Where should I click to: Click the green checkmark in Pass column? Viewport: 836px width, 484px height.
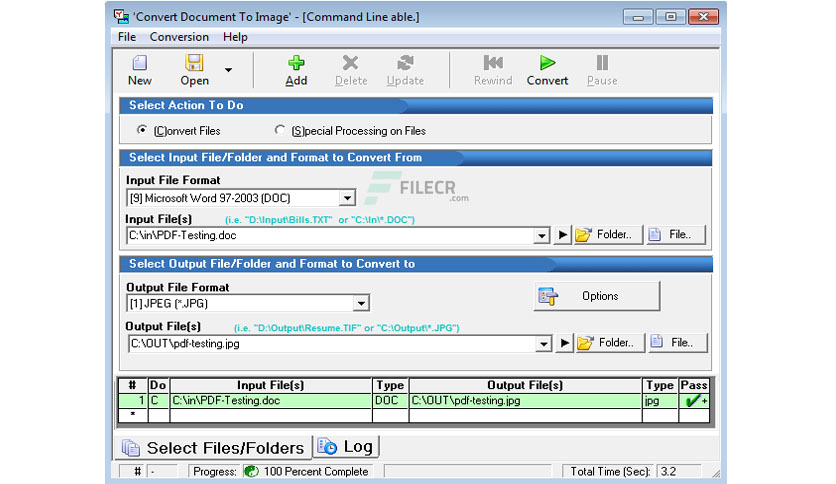coord(693,401)
